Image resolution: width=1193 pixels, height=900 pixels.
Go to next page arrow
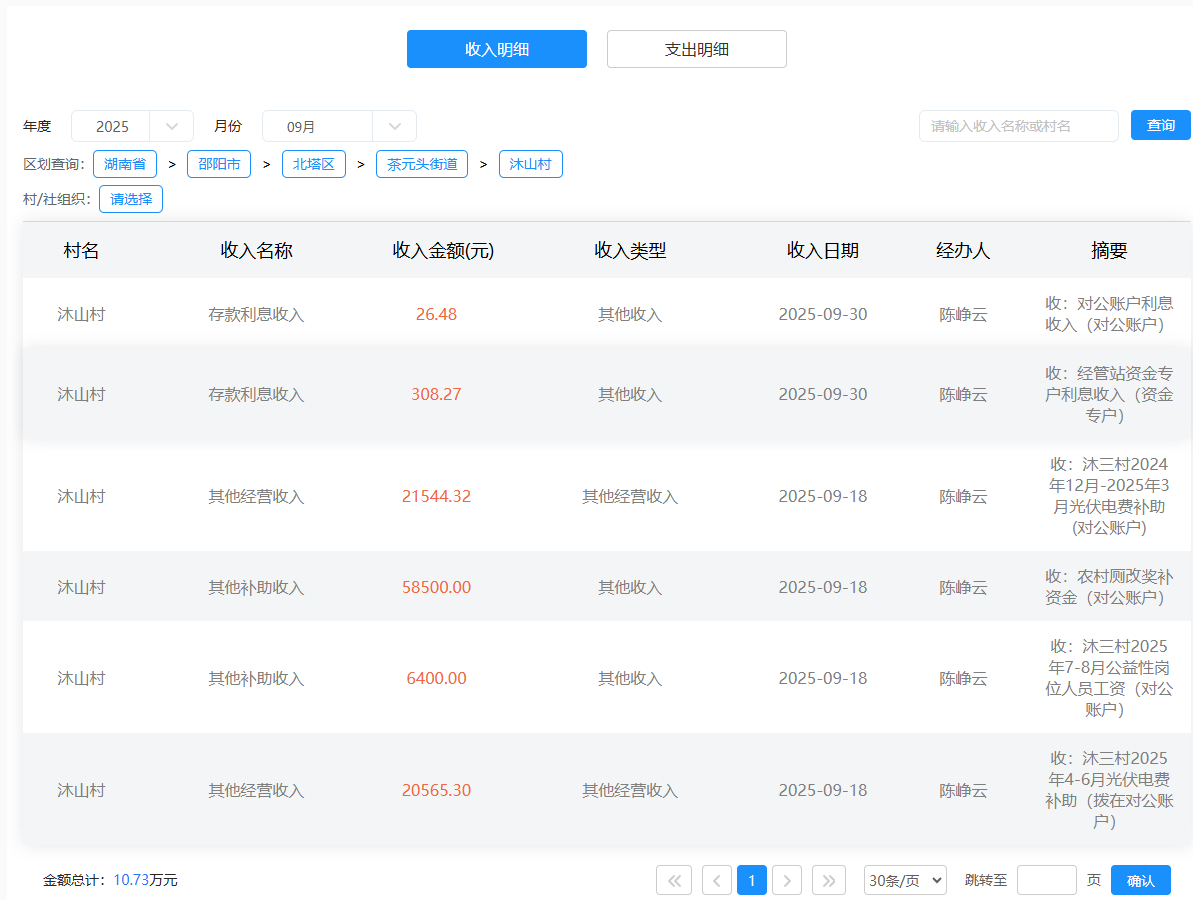point(787,880)
